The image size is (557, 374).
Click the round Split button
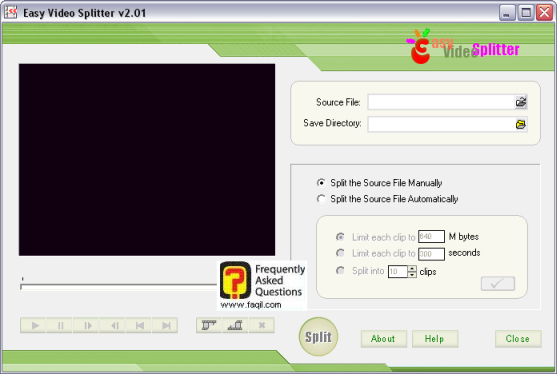318,337
